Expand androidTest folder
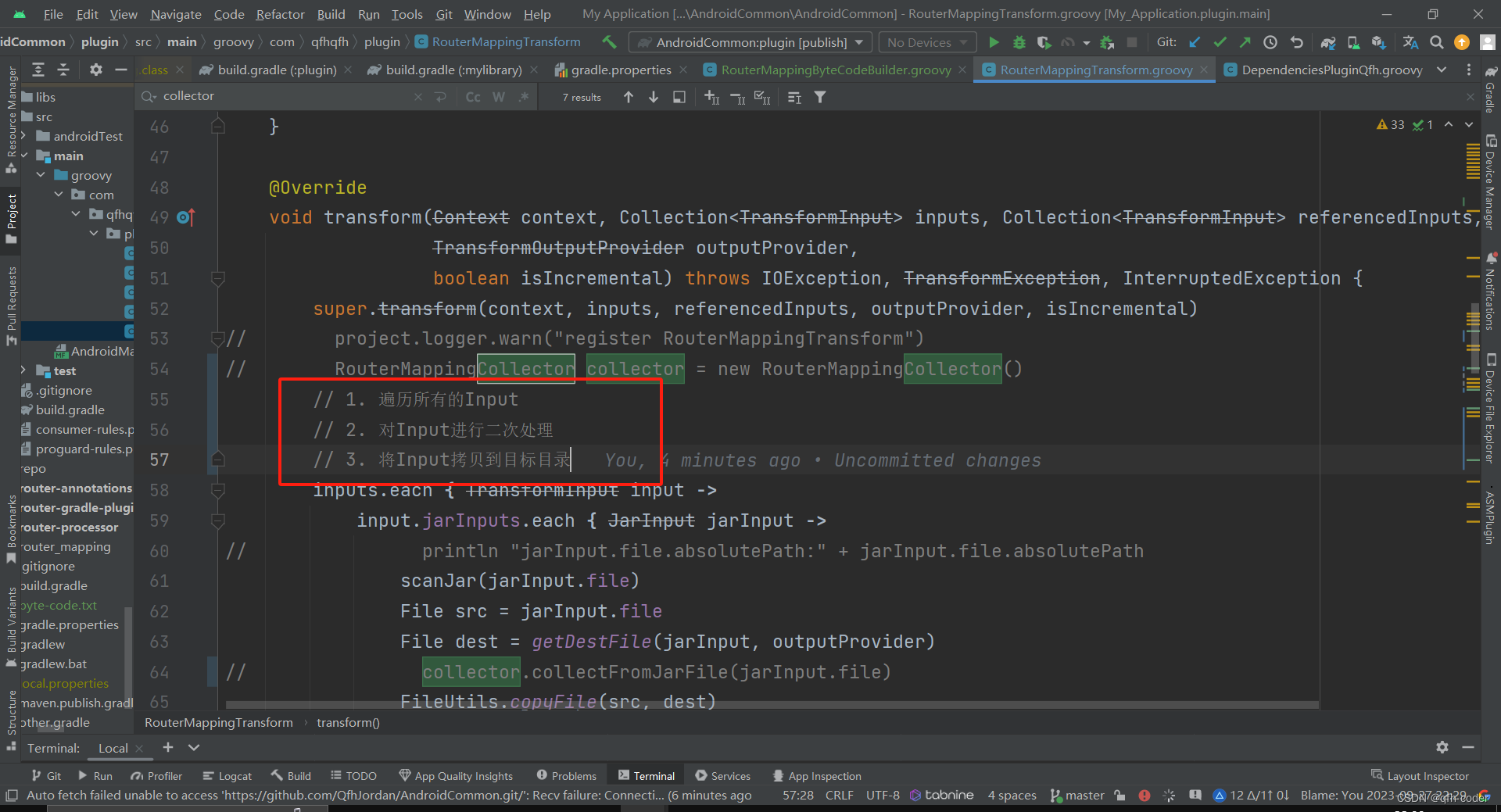The height and width of the screenshot is (812, 1501). coord(23,136)
